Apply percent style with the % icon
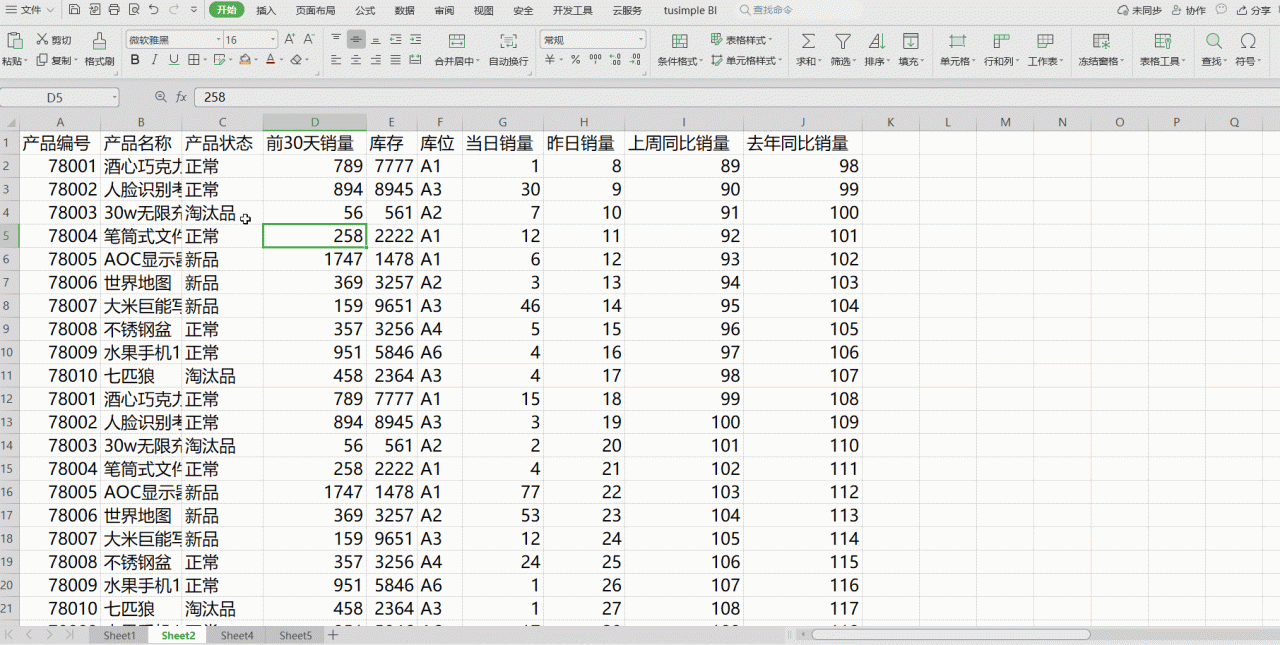The height and width of the screenshot is (645, 1280). pos(575,60)
